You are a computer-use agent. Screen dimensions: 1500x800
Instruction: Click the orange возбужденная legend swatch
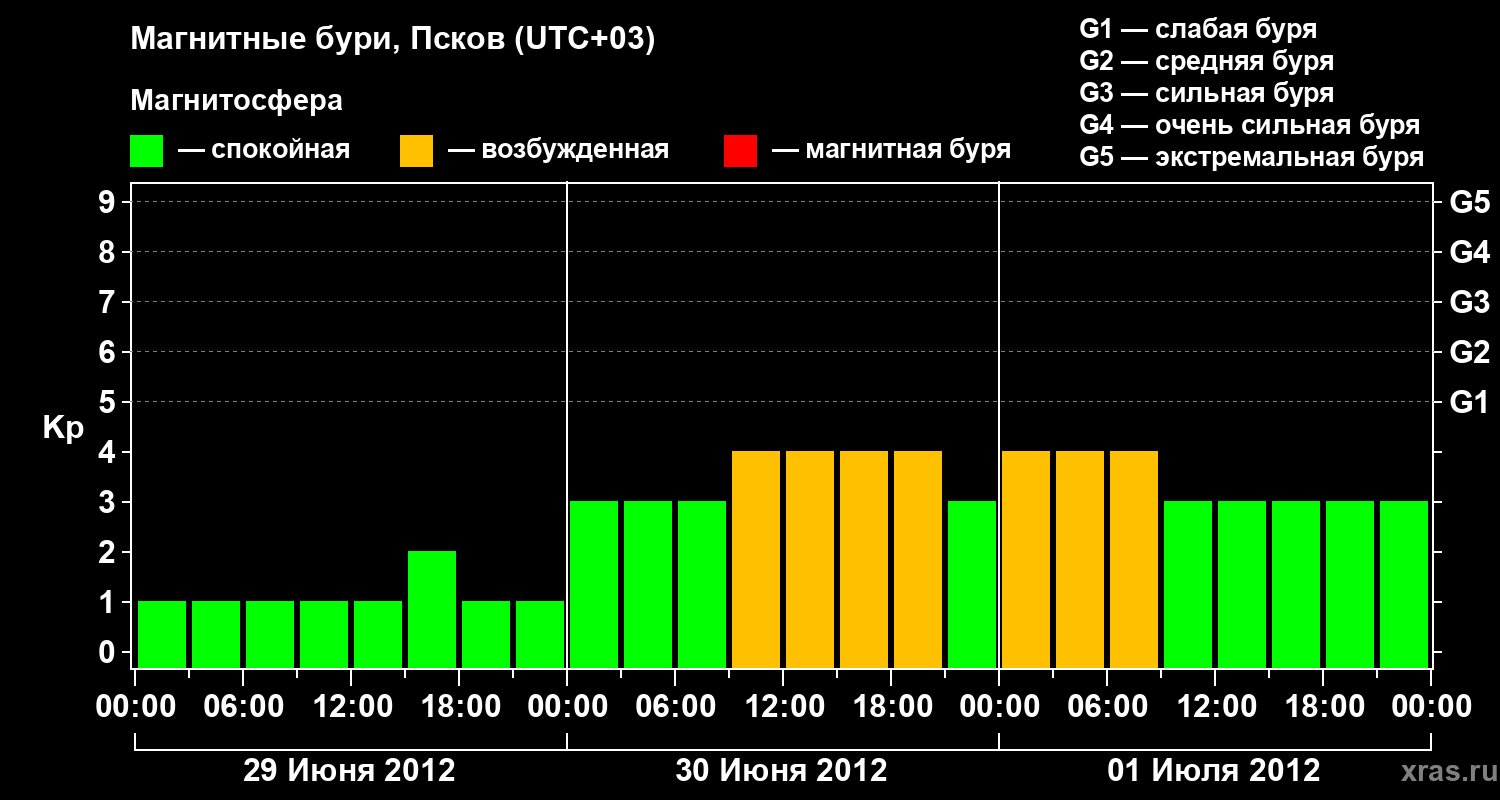[416, 151]
